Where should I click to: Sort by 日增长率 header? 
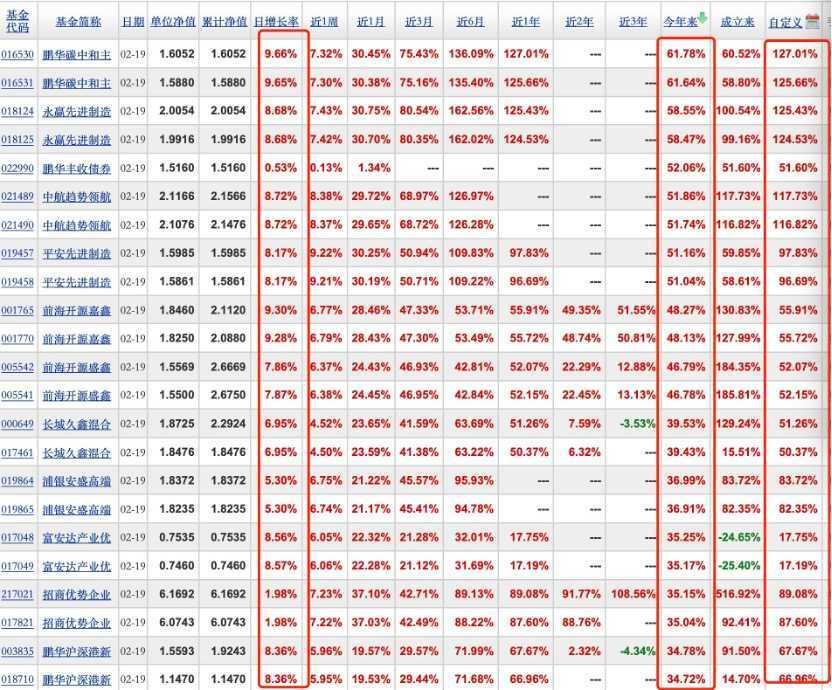pos(276,22)
